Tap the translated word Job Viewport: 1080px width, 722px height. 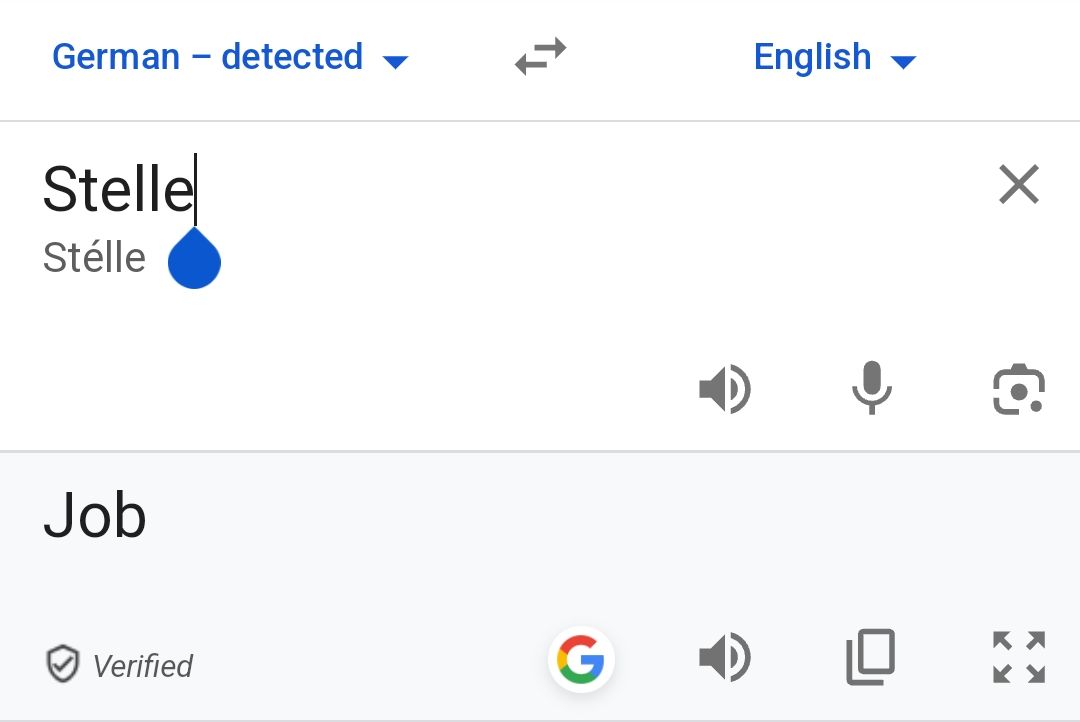pyautogui.click(x=95, y=516)
